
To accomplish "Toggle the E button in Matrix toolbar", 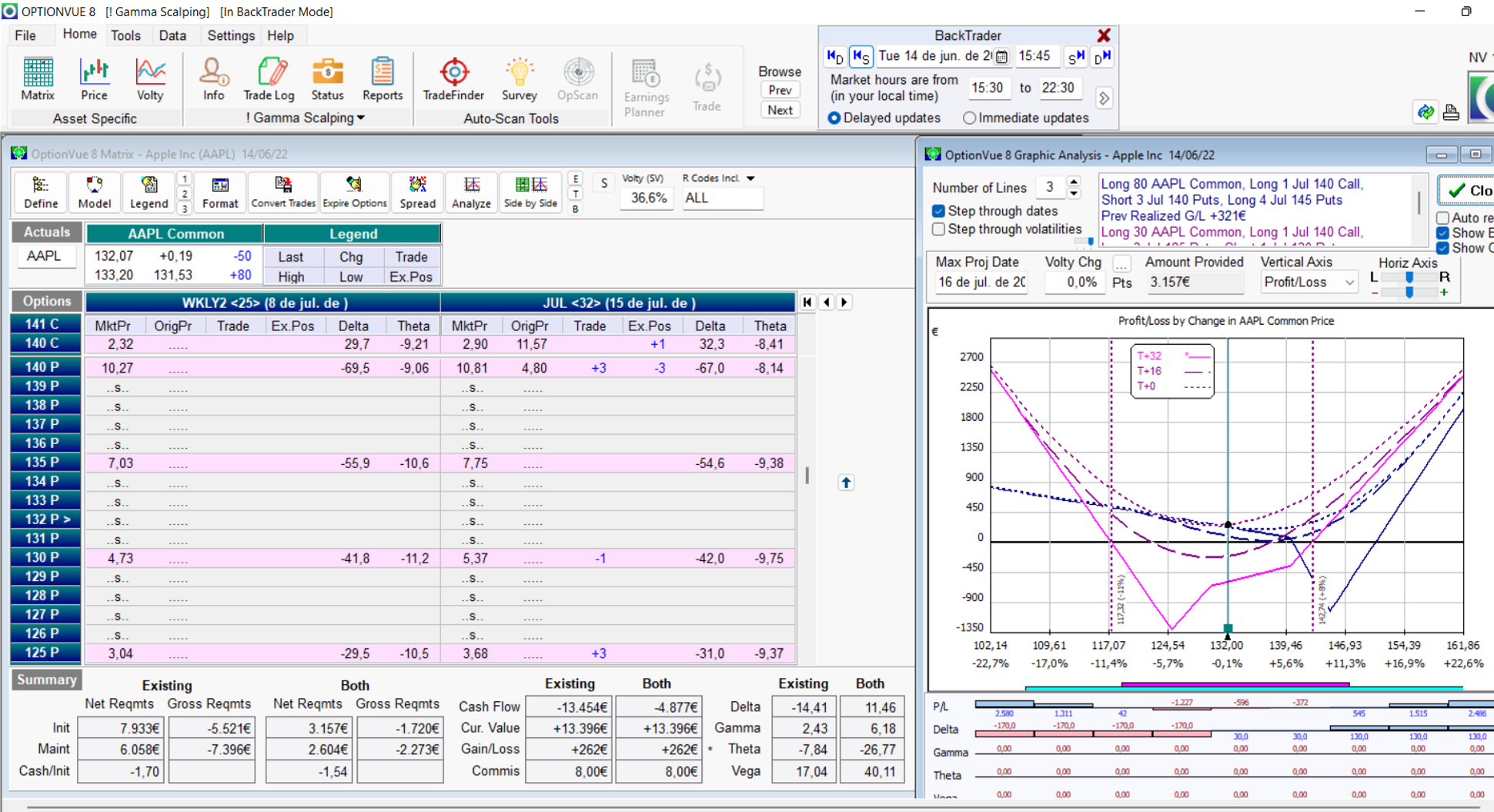I will coord(575,179).
